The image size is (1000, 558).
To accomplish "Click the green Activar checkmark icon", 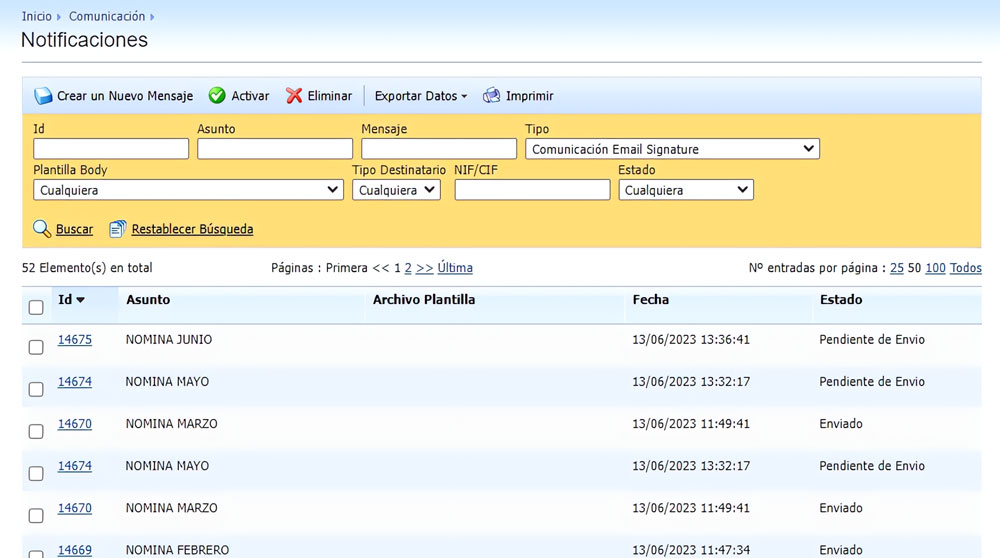I will 217,96.
